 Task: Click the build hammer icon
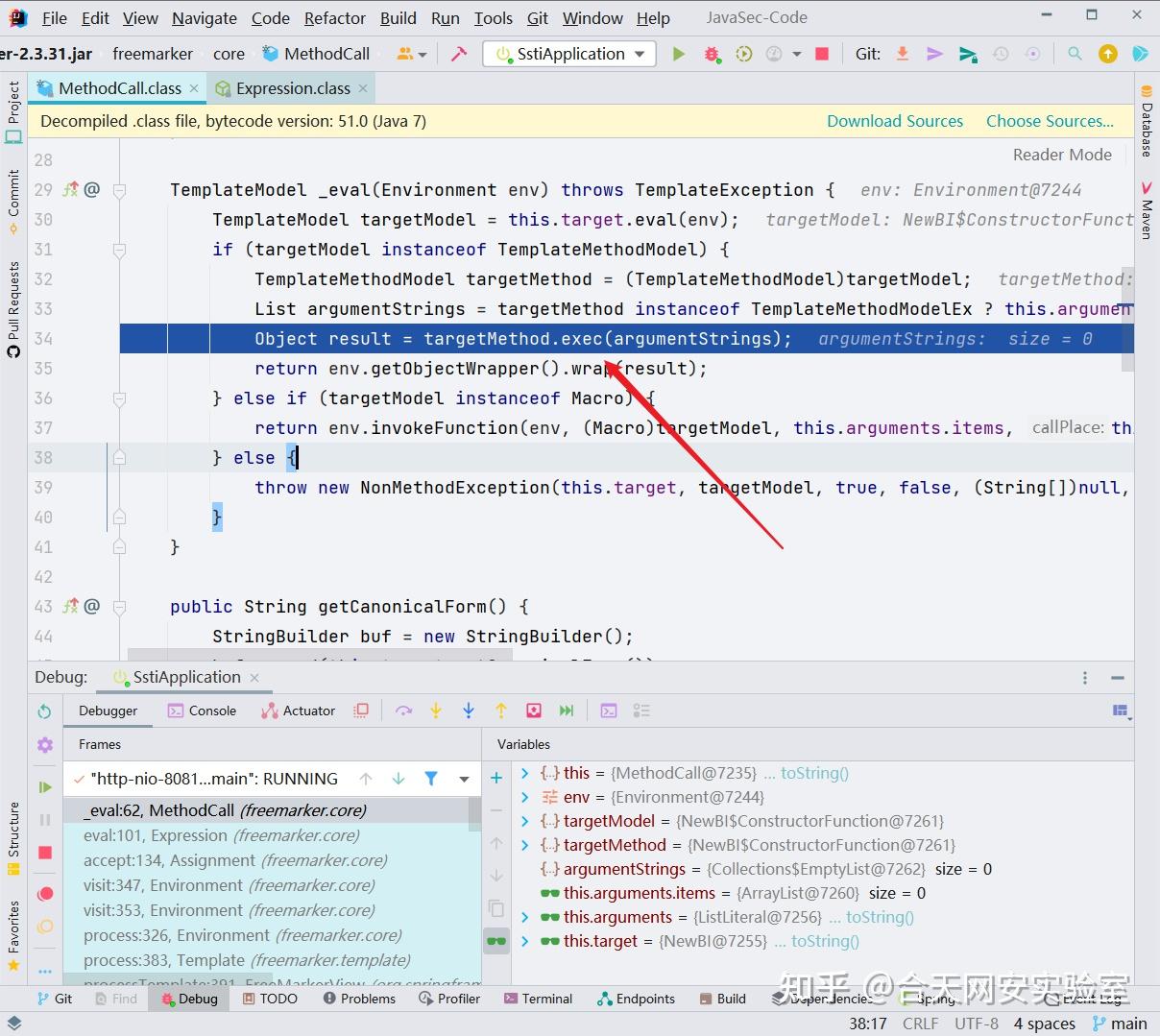click(459, 54)
